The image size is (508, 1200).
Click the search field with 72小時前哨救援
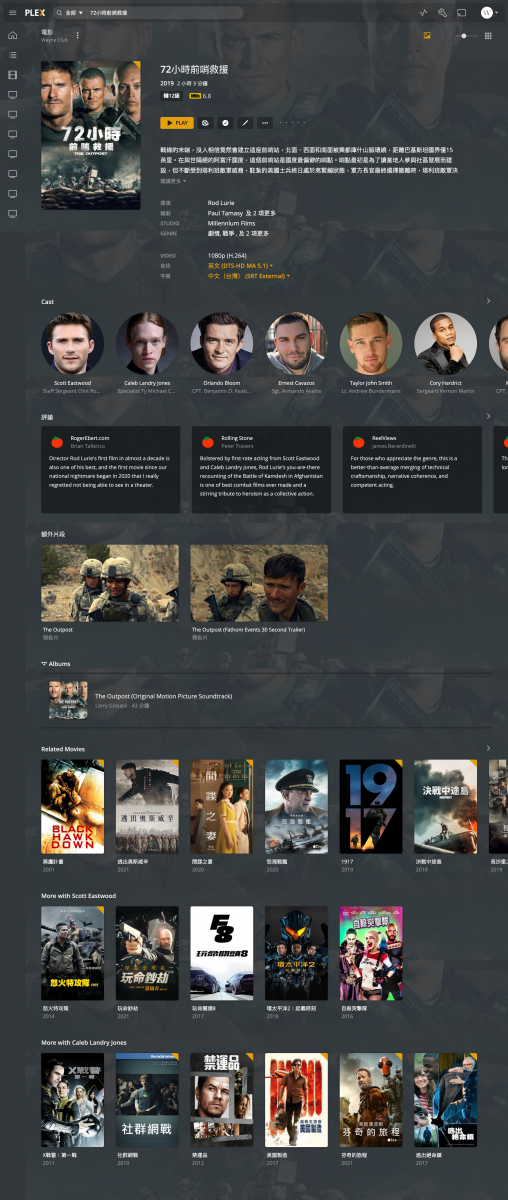pos(165,13)
